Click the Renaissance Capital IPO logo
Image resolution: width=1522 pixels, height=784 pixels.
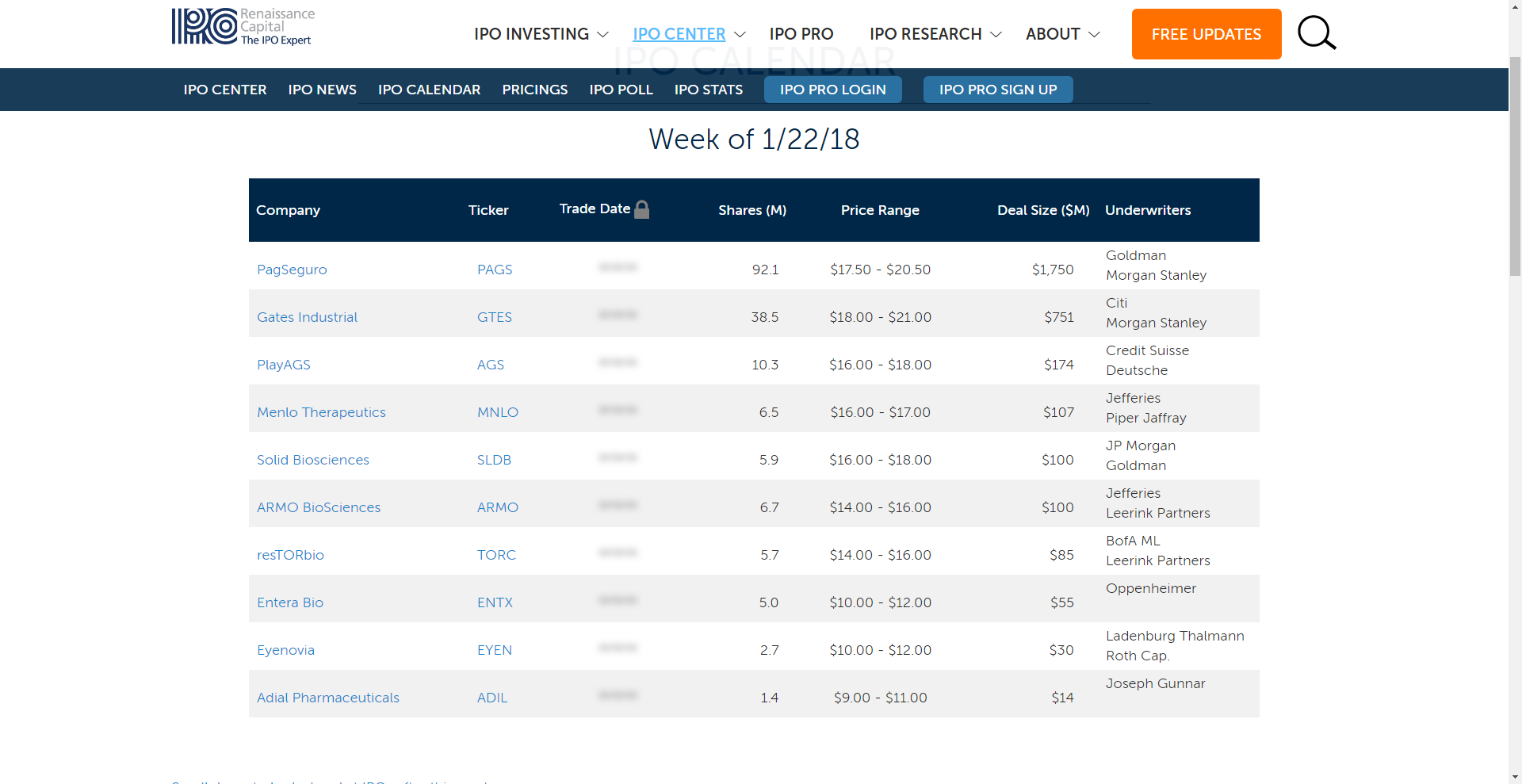click(x=243, y=27)
